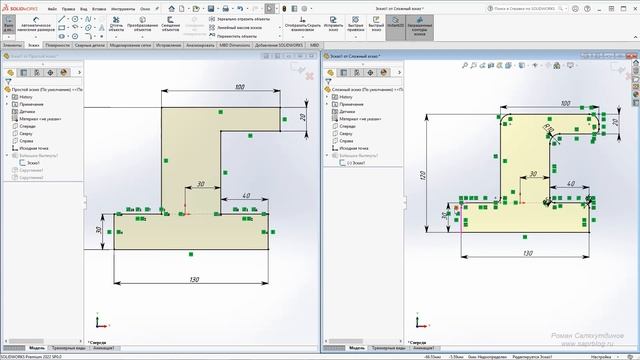Collapse the ribbon with the chevron arrow

636,37
